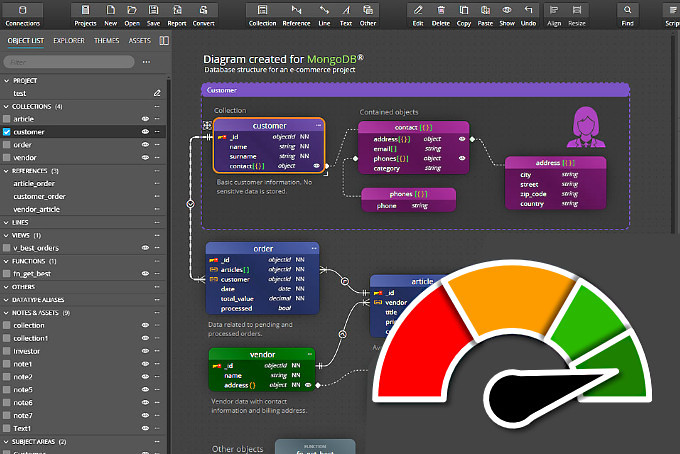Collapse the COLLECTIONS section
The image size is (680, 454).
tap(6, 106)
